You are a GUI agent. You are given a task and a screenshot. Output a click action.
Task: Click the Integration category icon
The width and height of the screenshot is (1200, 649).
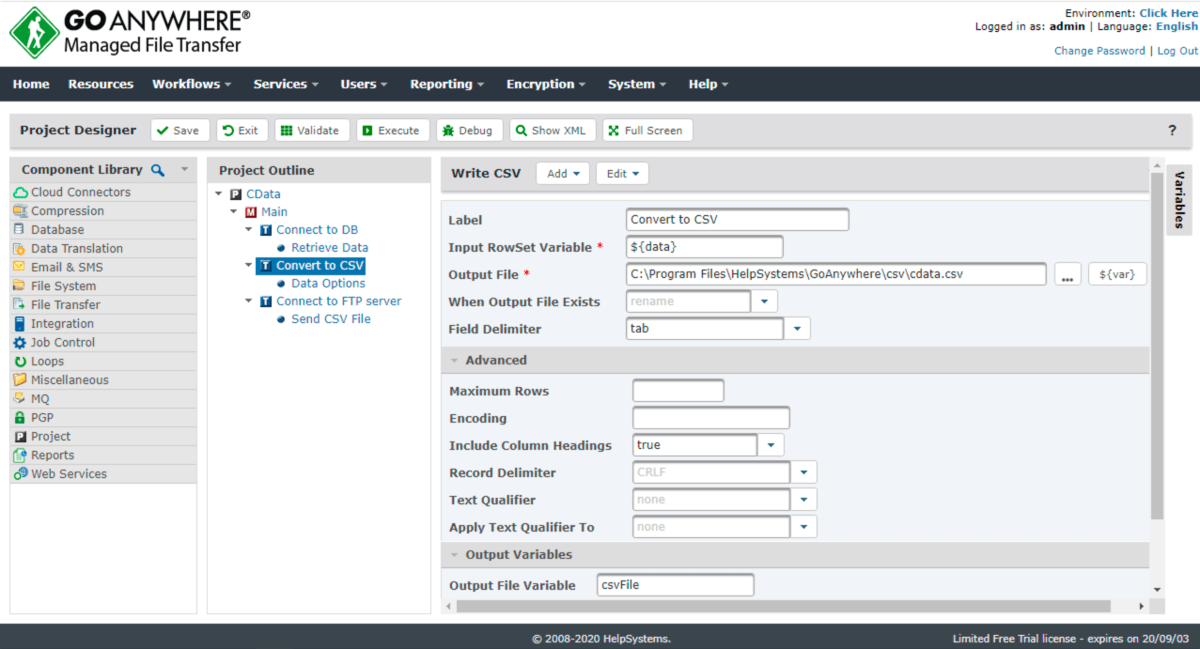click(20, 324)
